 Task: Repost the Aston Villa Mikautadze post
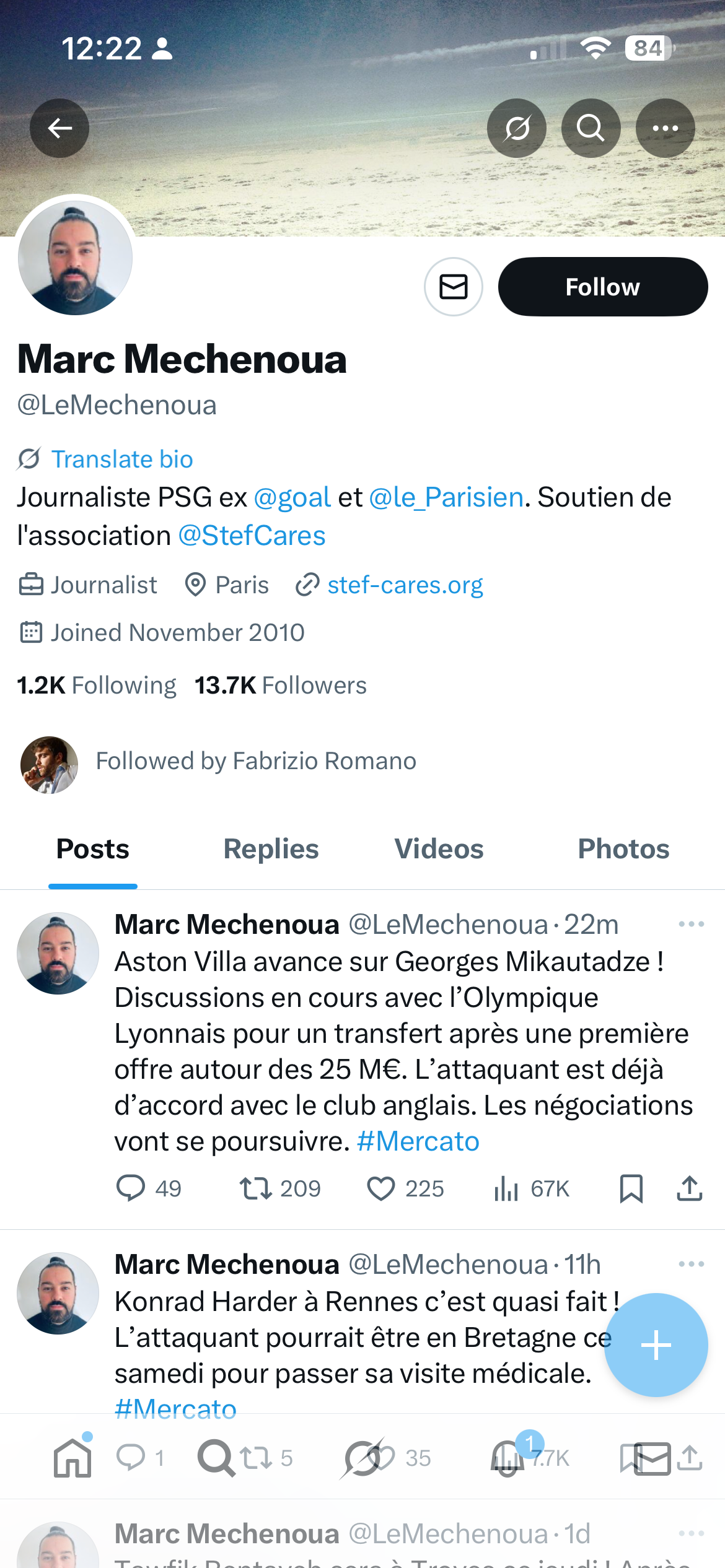[x=255, y=1189]
